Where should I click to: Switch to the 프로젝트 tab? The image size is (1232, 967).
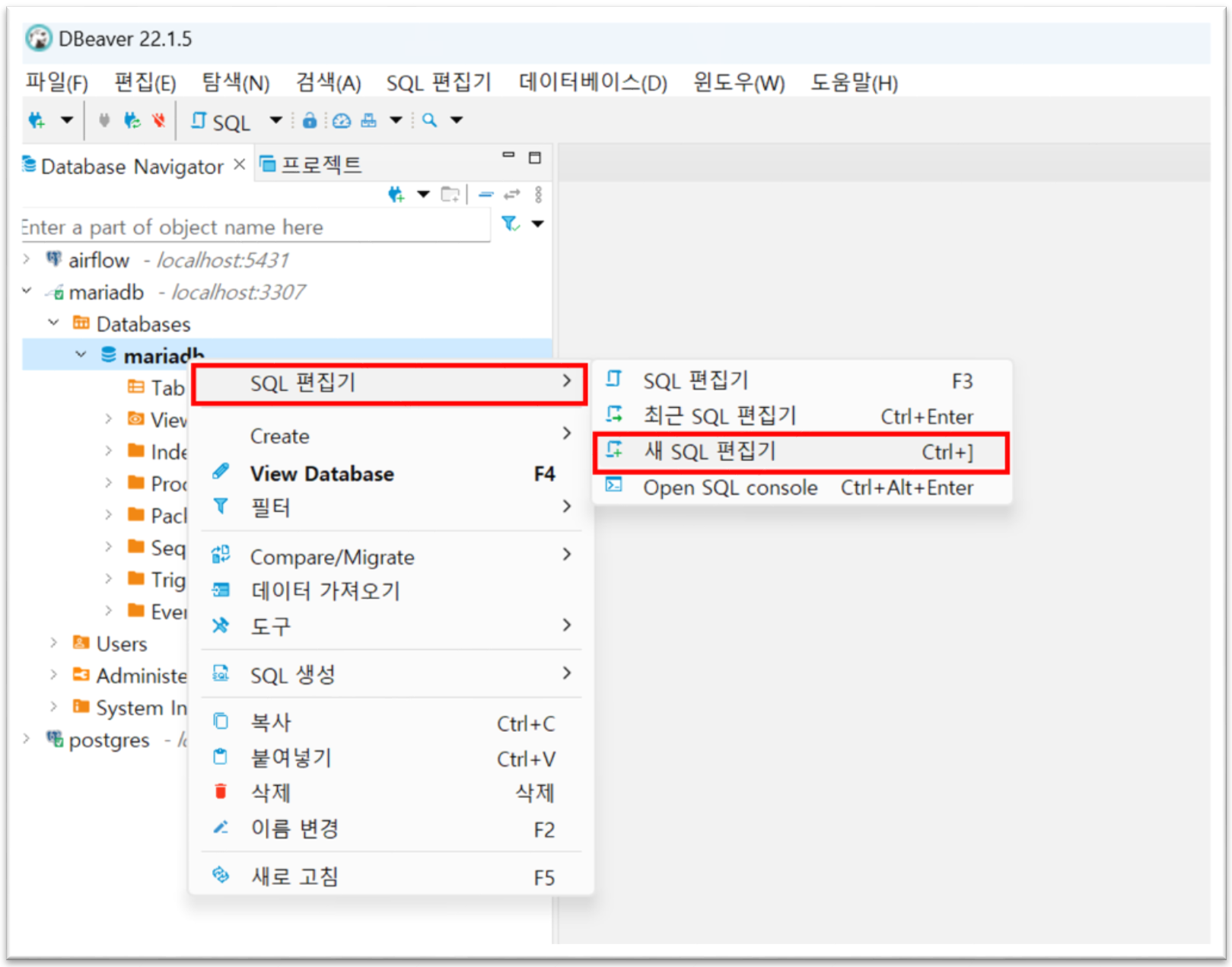pos(311,164)
